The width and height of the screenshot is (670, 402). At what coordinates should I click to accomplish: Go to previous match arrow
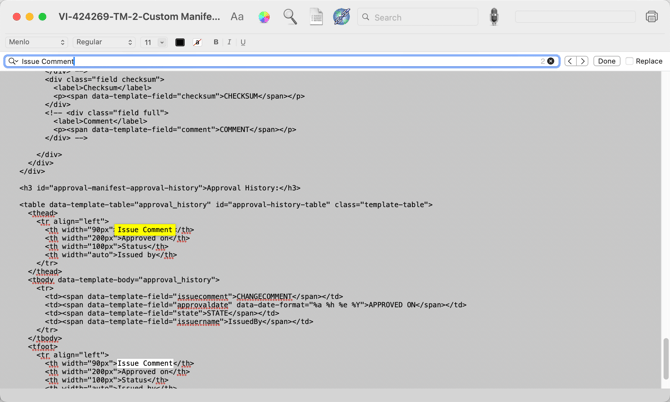tap(570, 61)
